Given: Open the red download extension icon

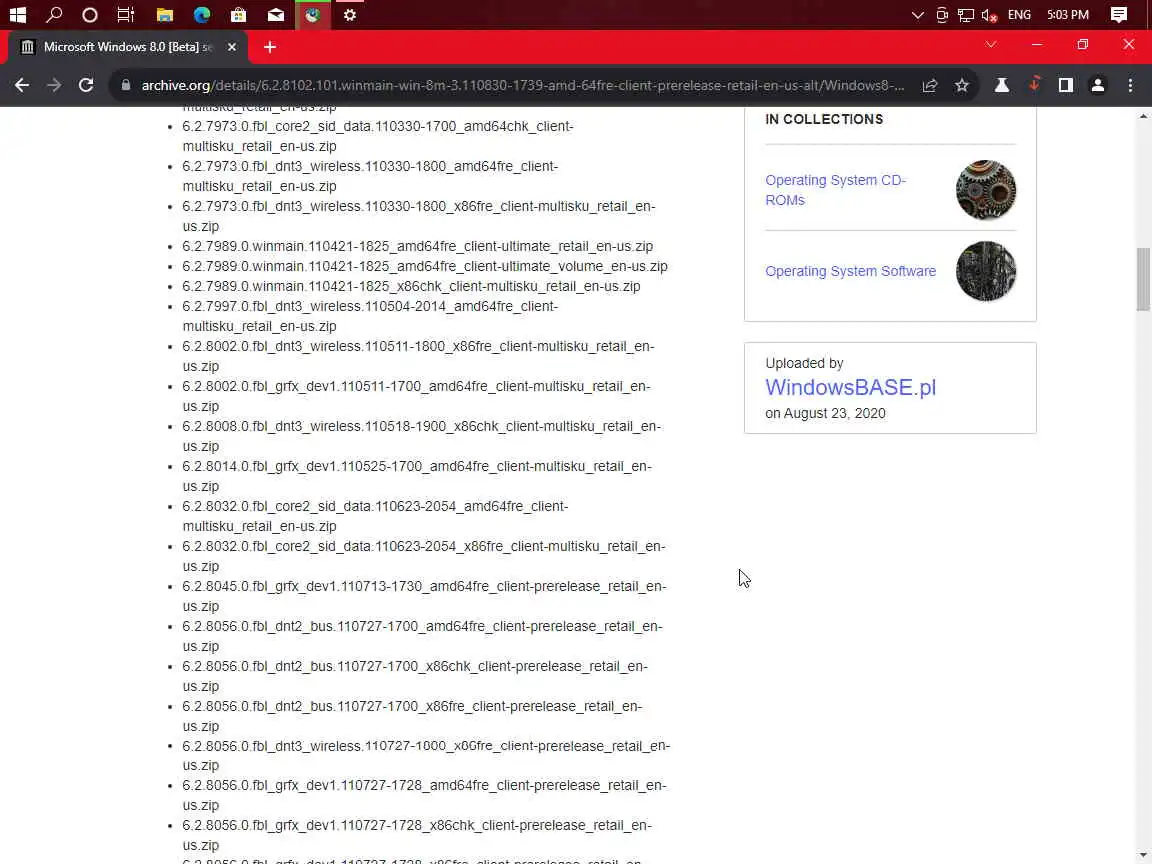Looking at the screenshot, I should 1034,84.
